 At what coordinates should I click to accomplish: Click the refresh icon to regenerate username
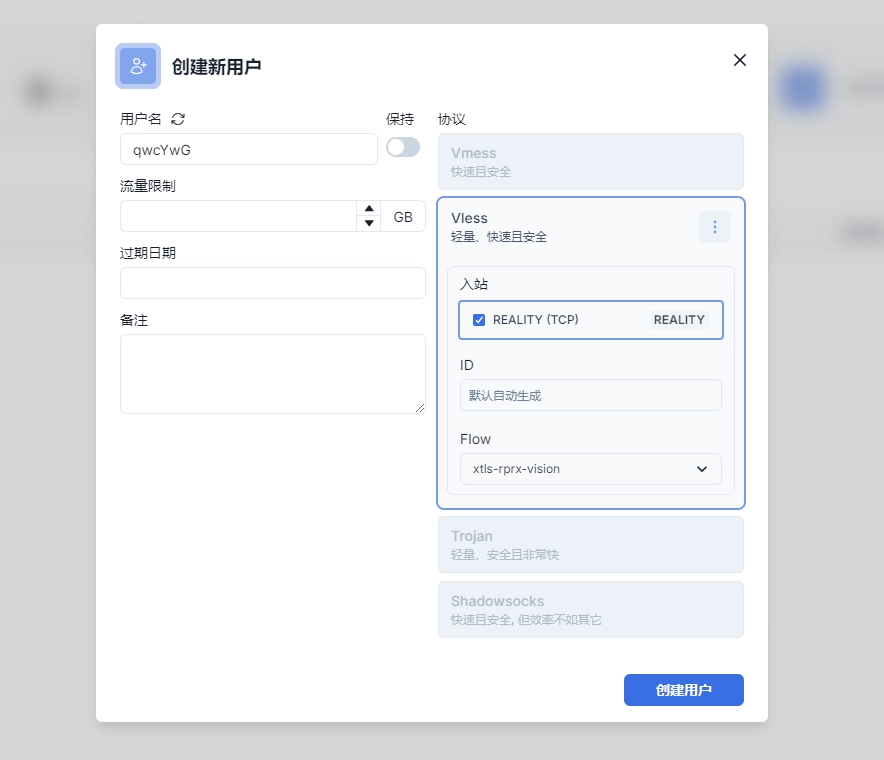[178, 119]
